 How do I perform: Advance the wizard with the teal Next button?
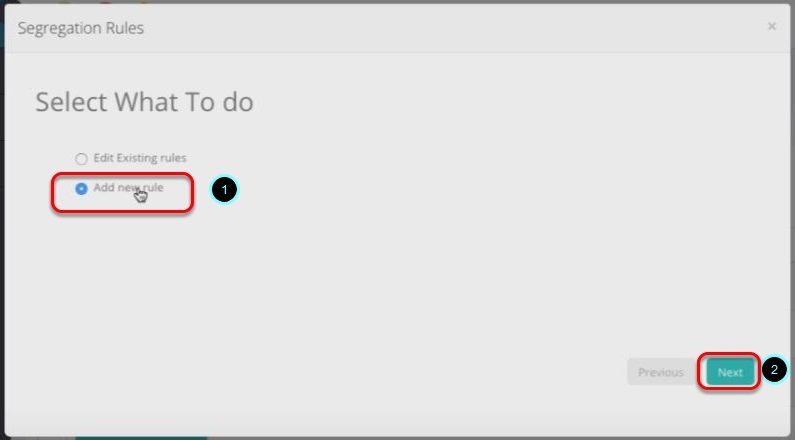coord(730,372)
